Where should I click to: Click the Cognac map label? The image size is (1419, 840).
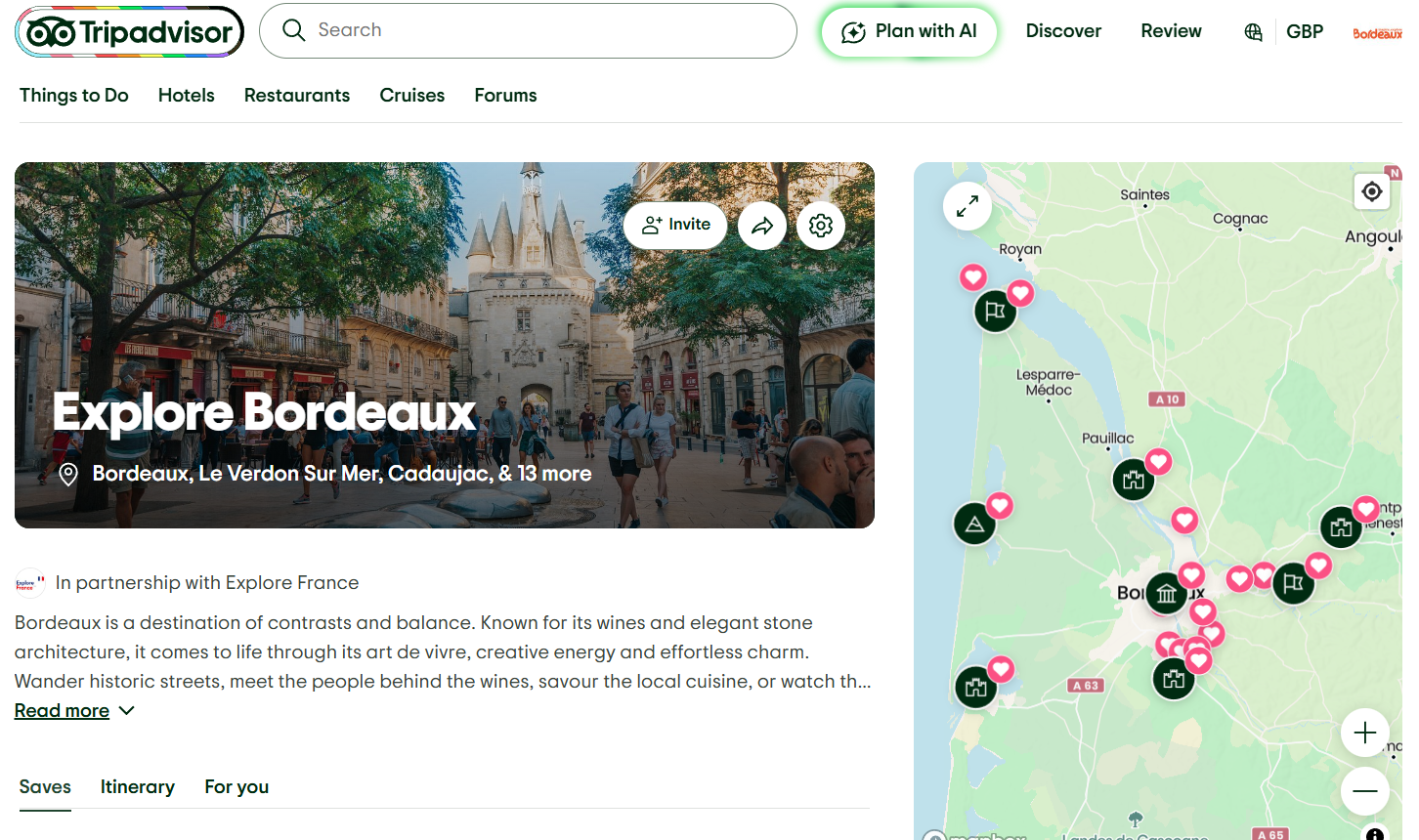pyautogui.click(x=1240, y=219)
